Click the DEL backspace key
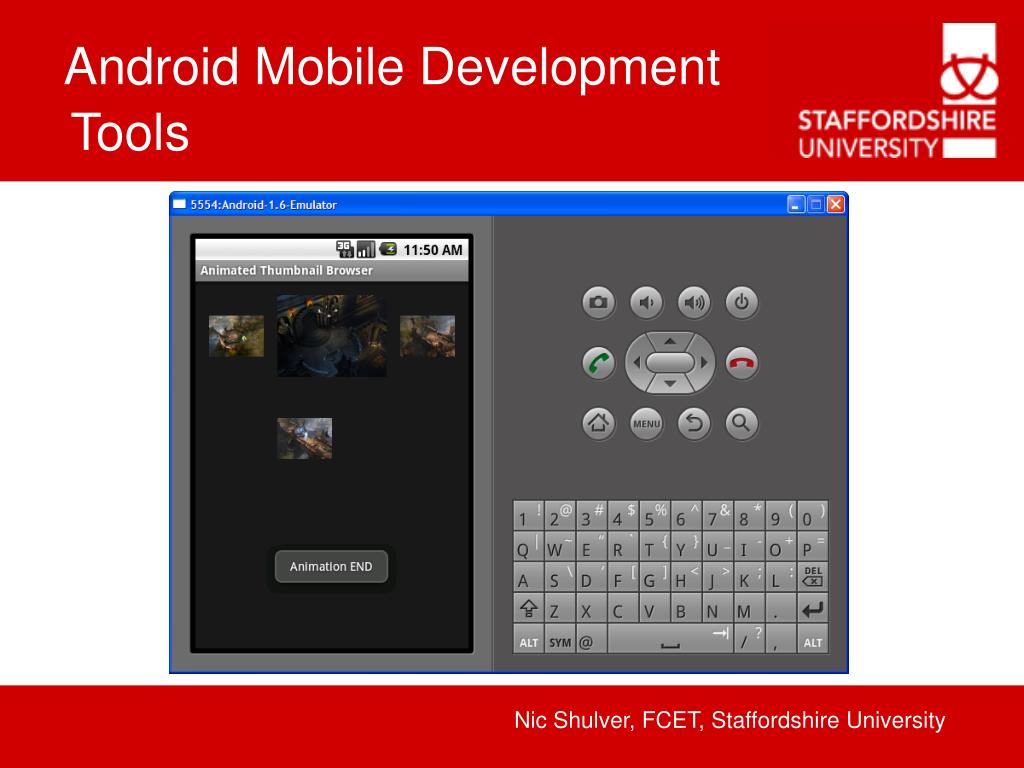 812,577
